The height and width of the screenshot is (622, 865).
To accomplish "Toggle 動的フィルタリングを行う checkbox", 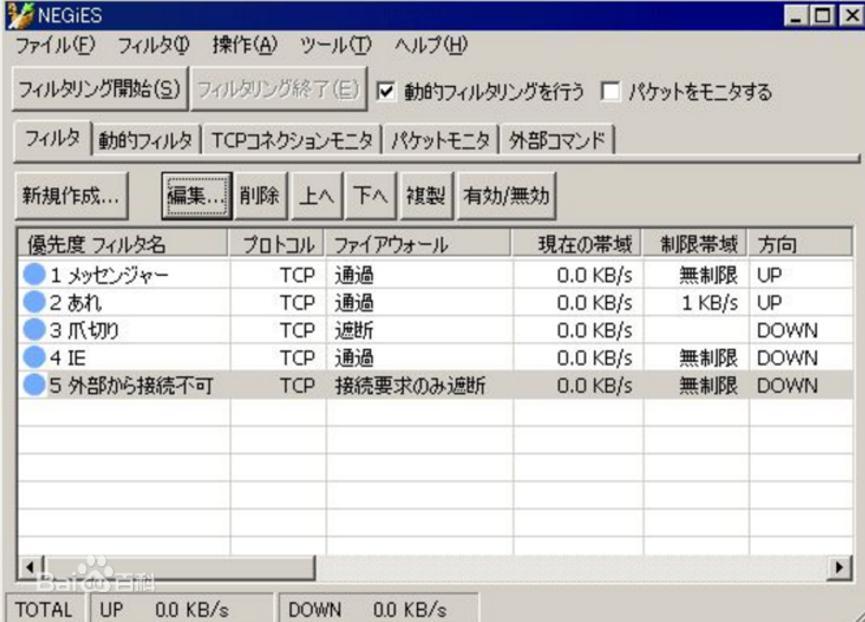I will coord(386,91).
